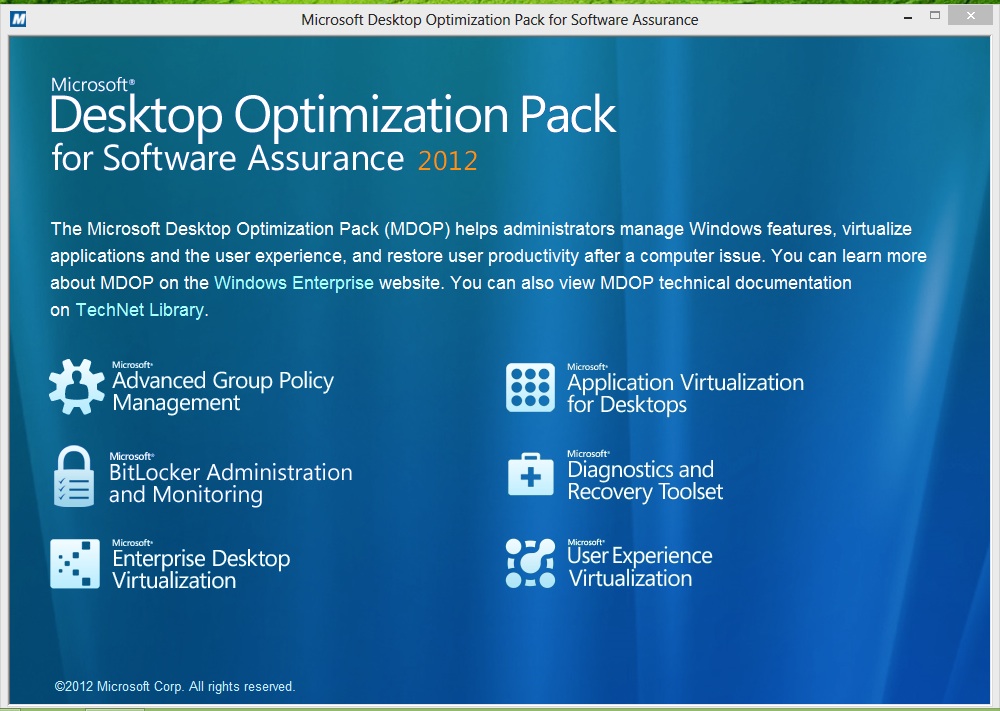The height and width of the screenshot is (711, 1000).
Task: Select the User Experience Virtualization text label
Action: coord(639,567)
